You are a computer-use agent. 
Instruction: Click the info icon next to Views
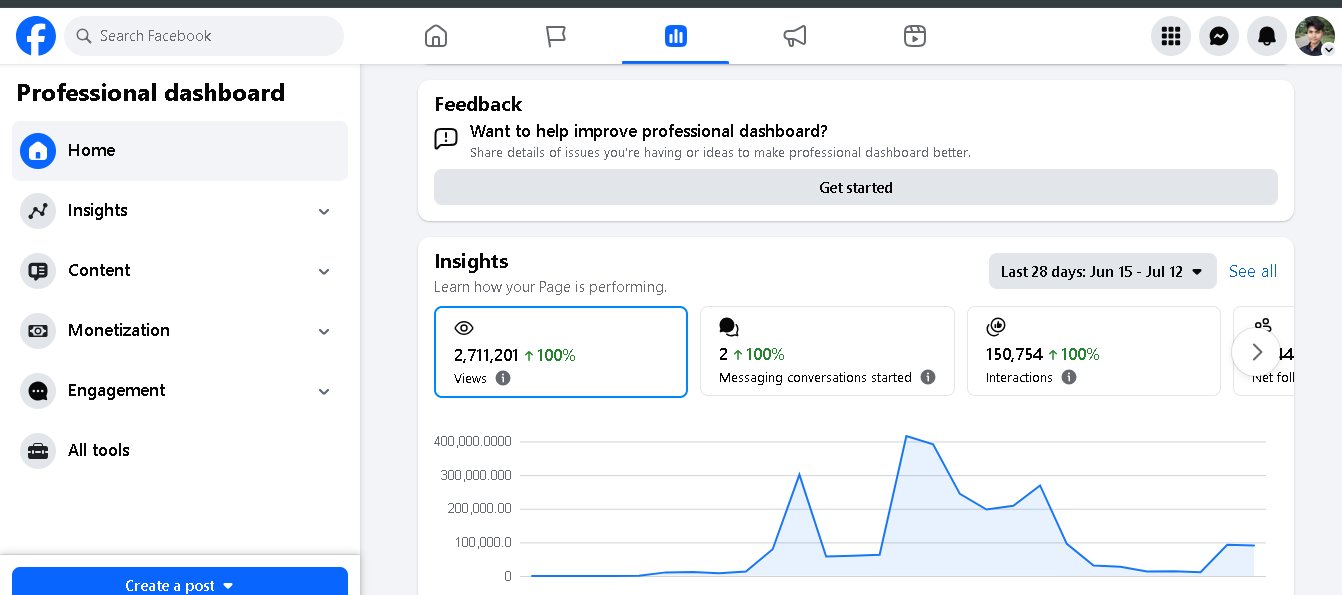tap(503, 378)
